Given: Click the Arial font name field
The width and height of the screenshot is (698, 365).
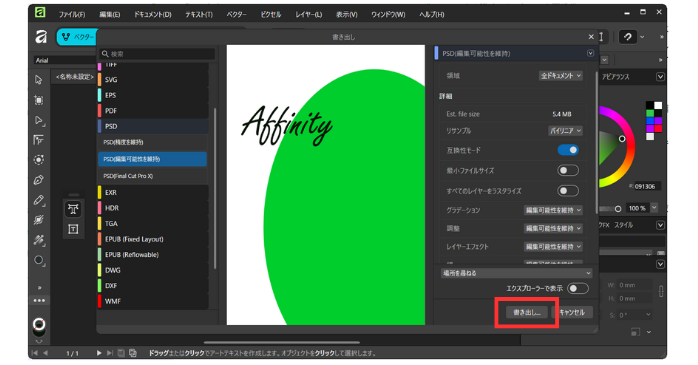Looking at the screenshot, I should [x=65, y=60].
